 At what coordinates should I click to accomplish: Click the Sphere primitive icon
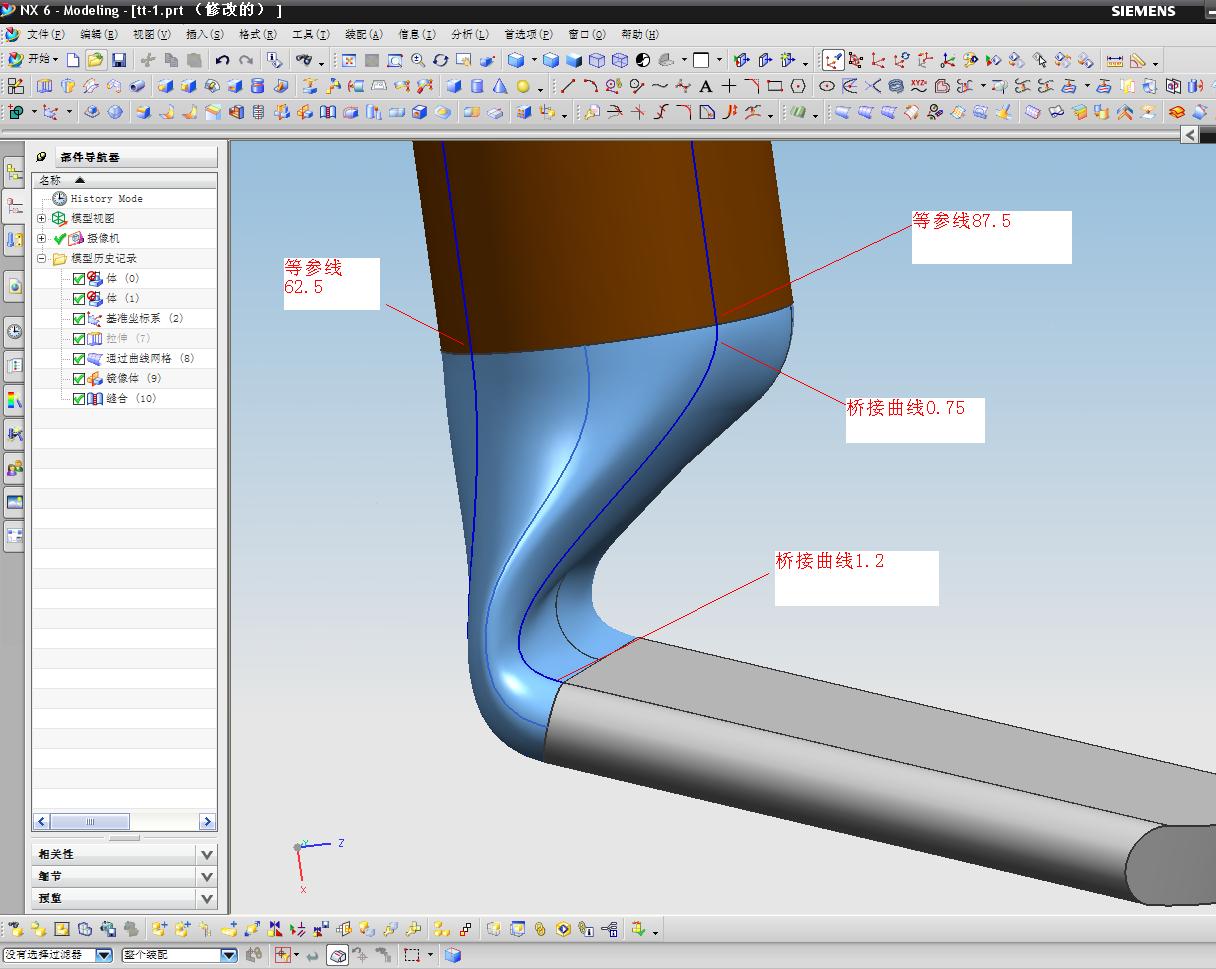(523, 87)
